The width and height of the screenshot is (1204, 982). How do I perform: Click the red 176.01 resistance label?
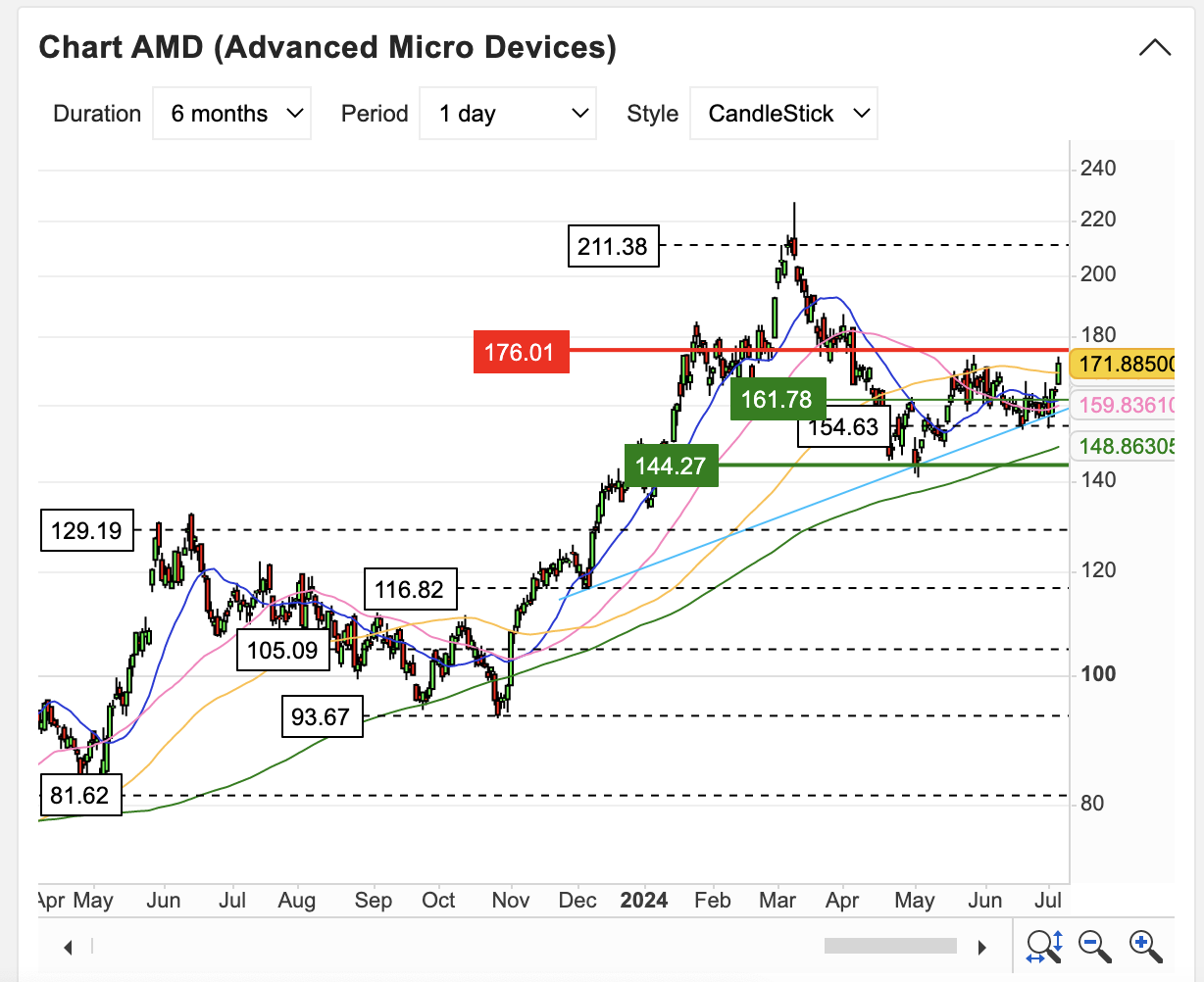pos(521,352)
